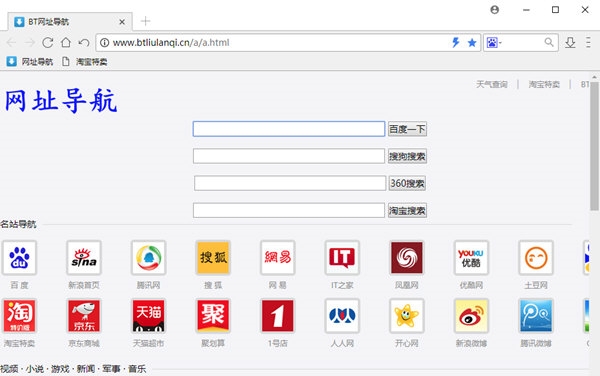The height and width of the screenshot is (376, 600).
Task: Click the user account icon
Action: tap(494, 10)
